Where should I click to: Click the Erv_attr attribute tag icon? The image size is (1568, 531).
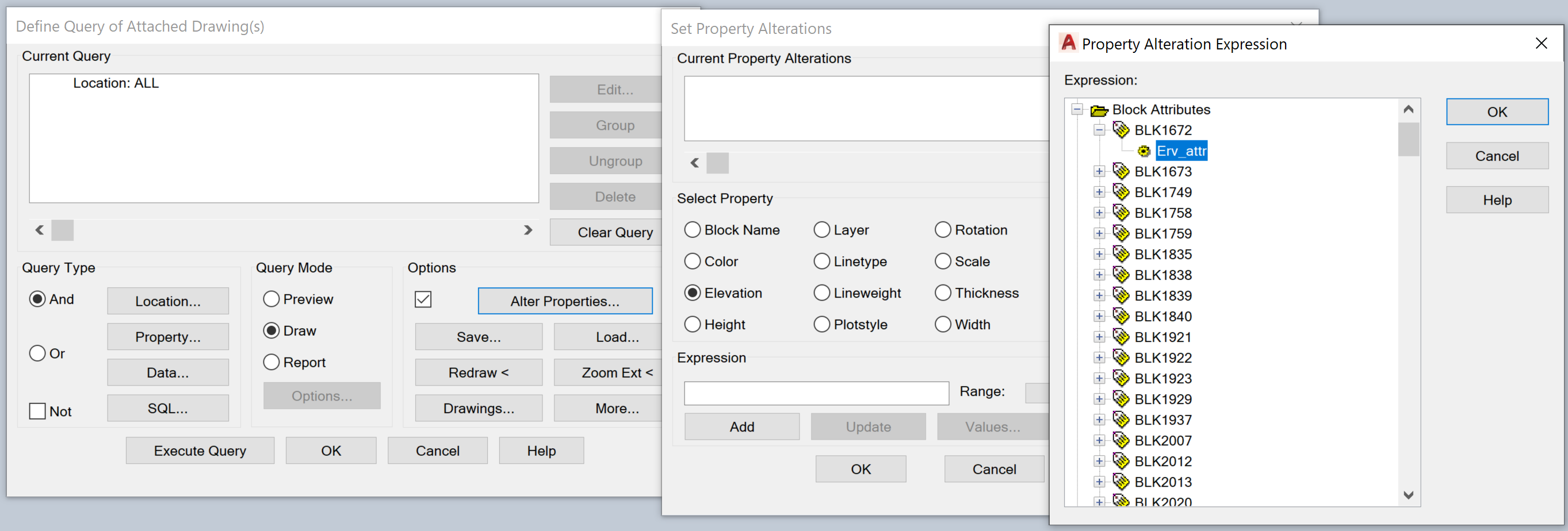tap(1144, 151)
